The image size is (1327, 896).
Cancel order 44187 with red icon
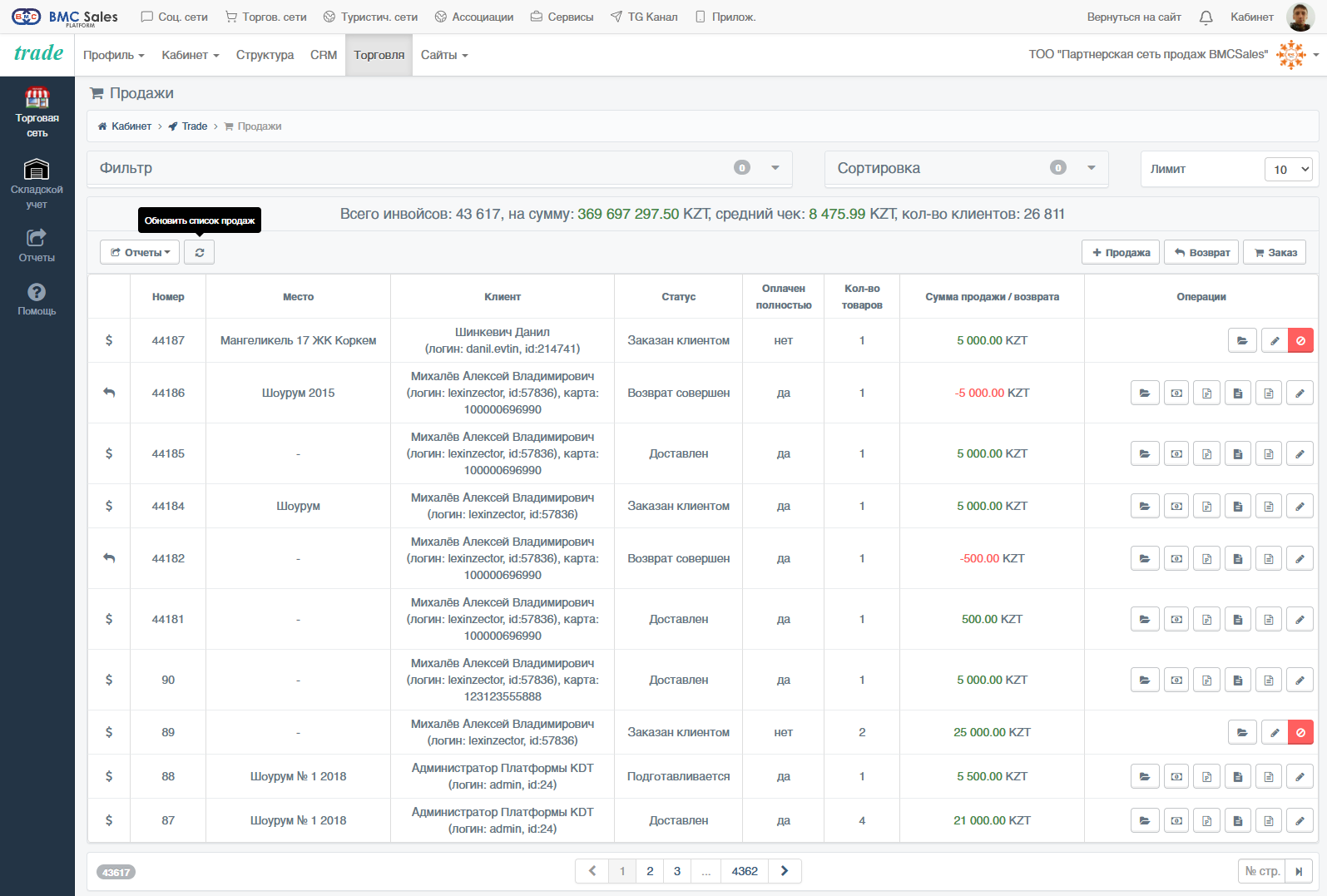click(x=1300, y=340)
